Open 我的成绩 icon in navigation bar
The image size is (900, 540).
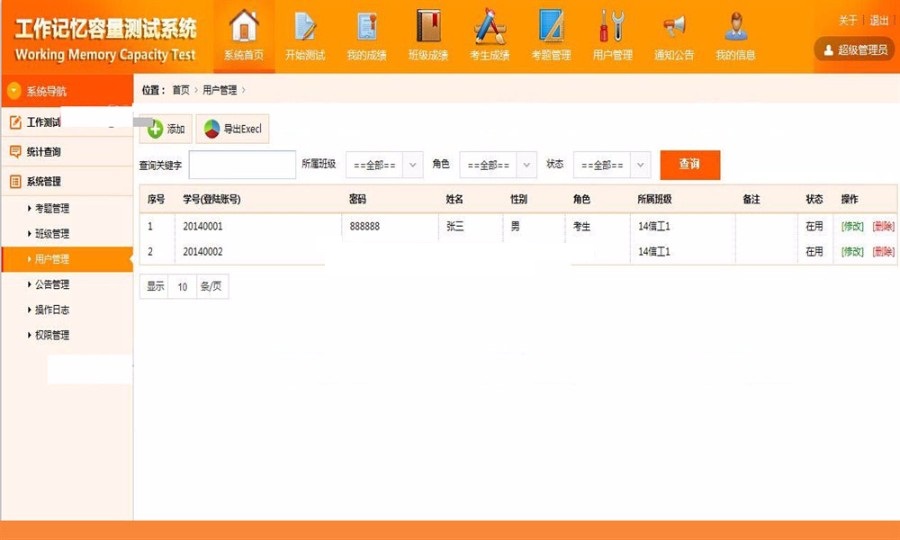tap(366, 27)
